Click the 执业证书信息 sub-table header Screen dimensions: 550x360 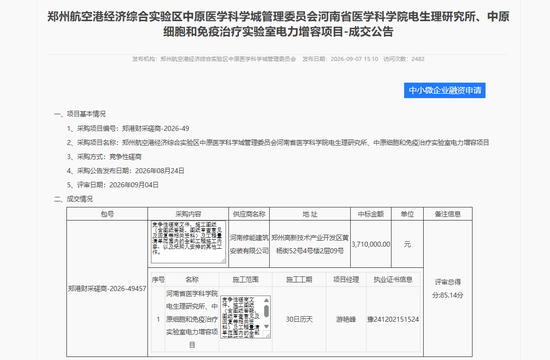tap(393, 280)
